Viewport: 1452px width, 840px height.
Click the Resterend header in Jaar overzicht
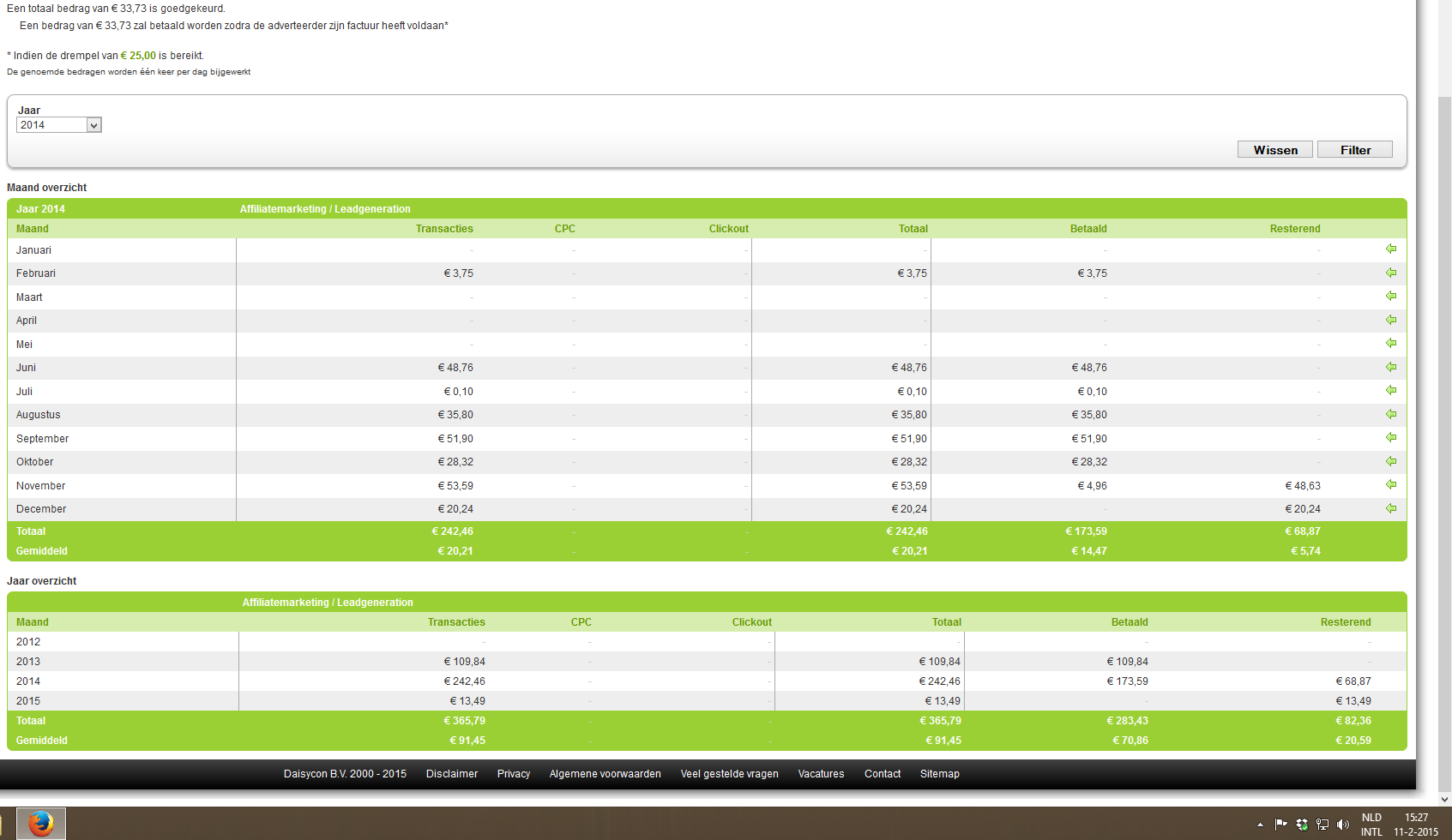(1346, 622)
